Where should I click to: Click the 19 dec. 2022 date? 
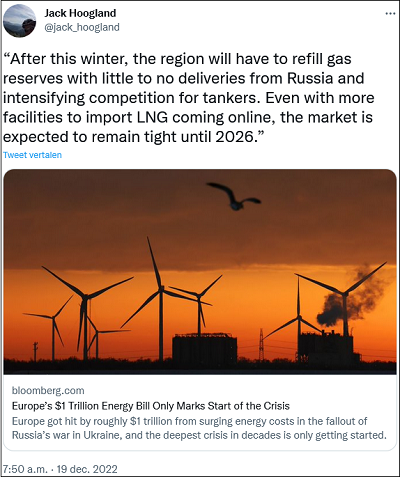(x=87, y=469)
